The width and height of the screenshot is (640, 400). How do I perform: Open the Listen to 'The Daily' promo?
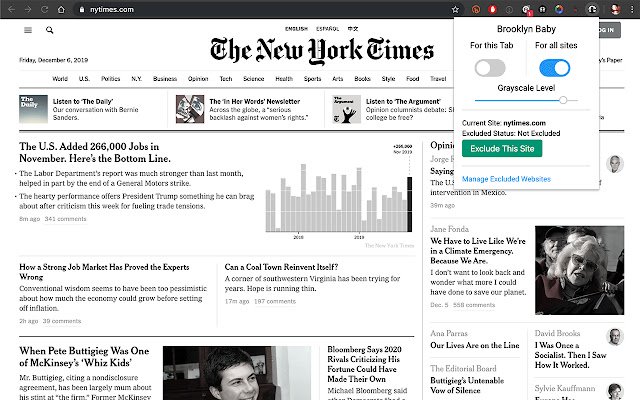(83, 102)
